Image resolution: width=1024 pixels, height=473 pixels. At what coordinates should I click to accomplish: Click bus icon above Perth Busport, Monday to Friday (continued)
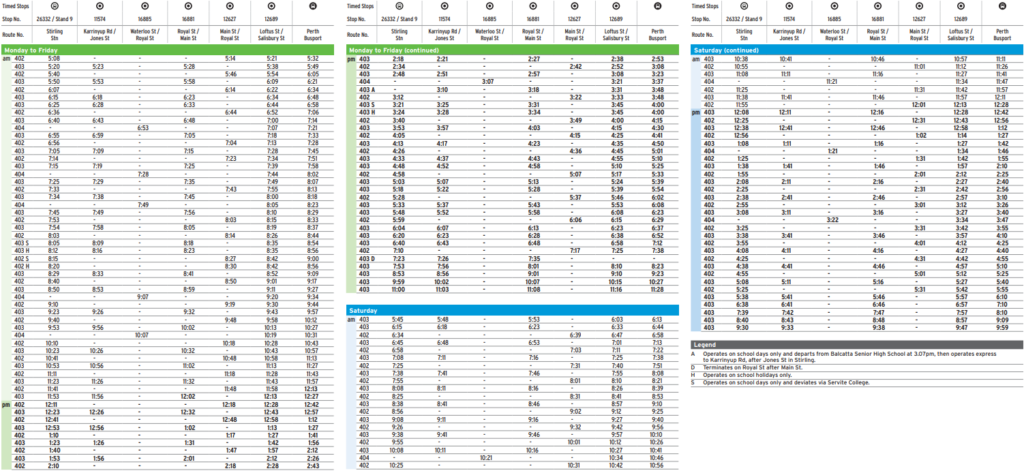(x=657, y=5)
